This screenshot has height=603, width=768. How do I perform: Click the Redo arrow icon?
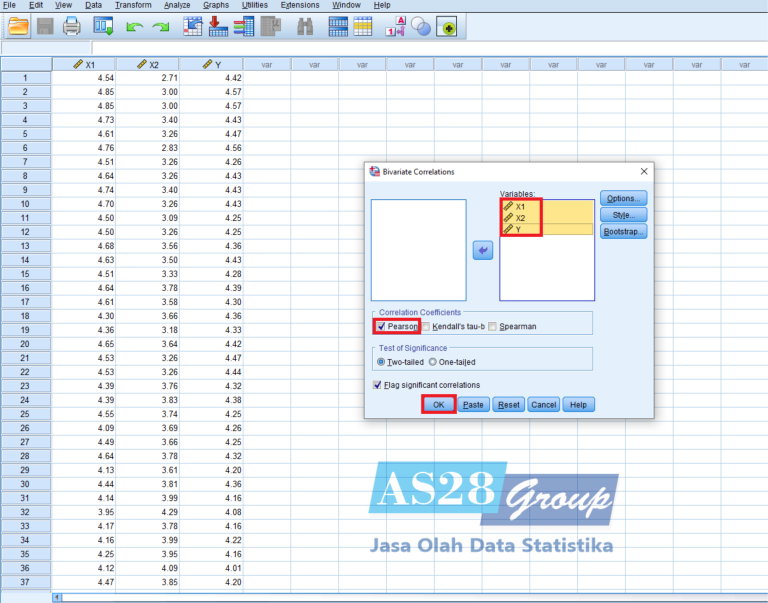pyautogui.click(x=161, y=27)
